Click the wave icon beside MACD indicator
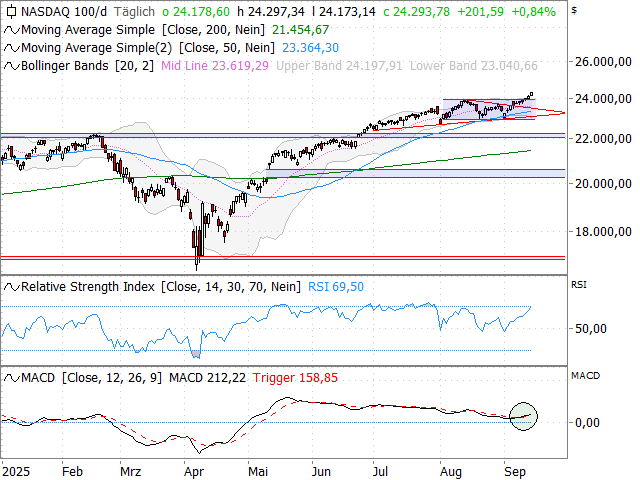The height and width of the screenshot is (480, 640). coord(11,378)
